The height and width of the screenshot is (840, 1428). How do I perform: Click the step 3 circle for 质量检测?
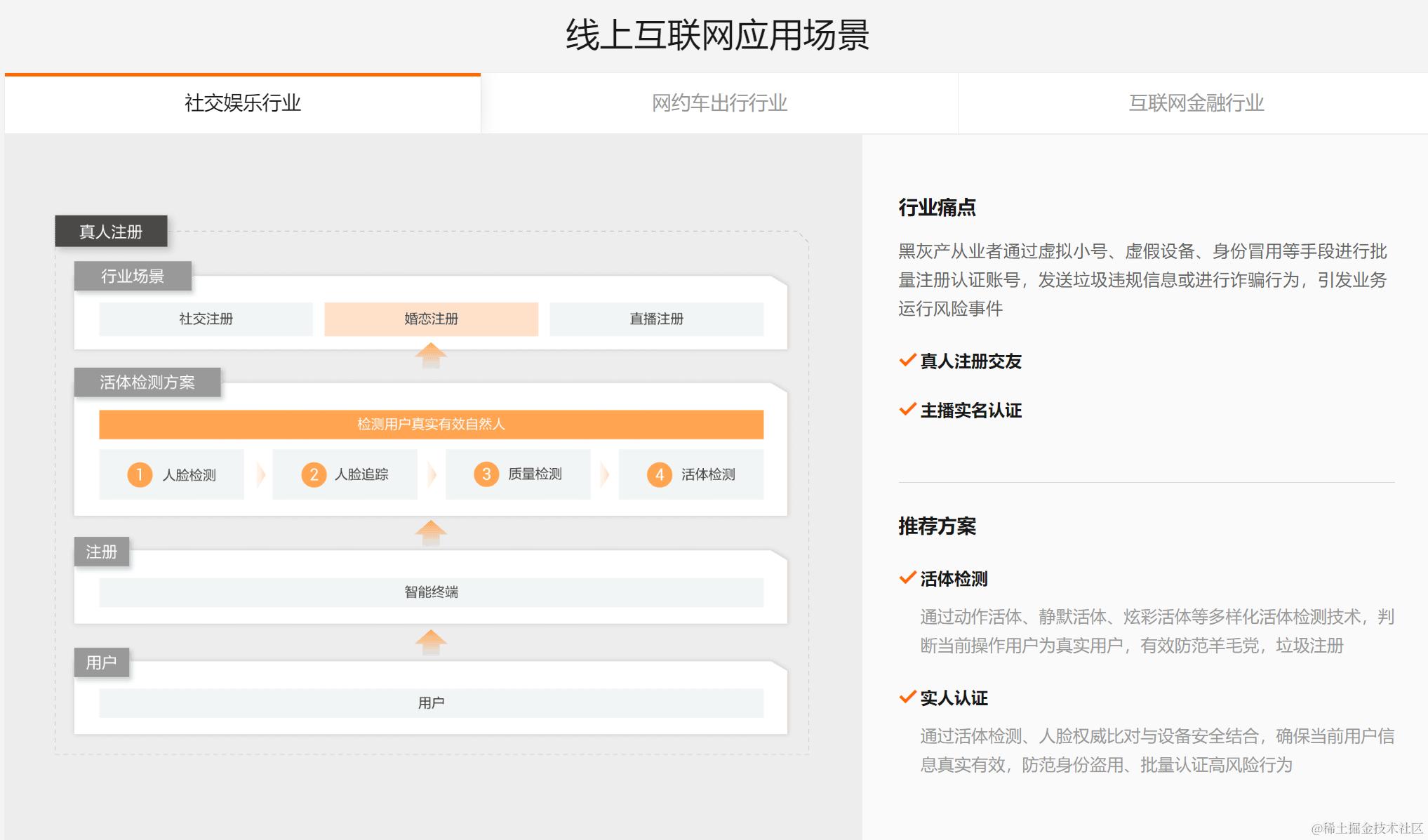[x=486, y=474]
